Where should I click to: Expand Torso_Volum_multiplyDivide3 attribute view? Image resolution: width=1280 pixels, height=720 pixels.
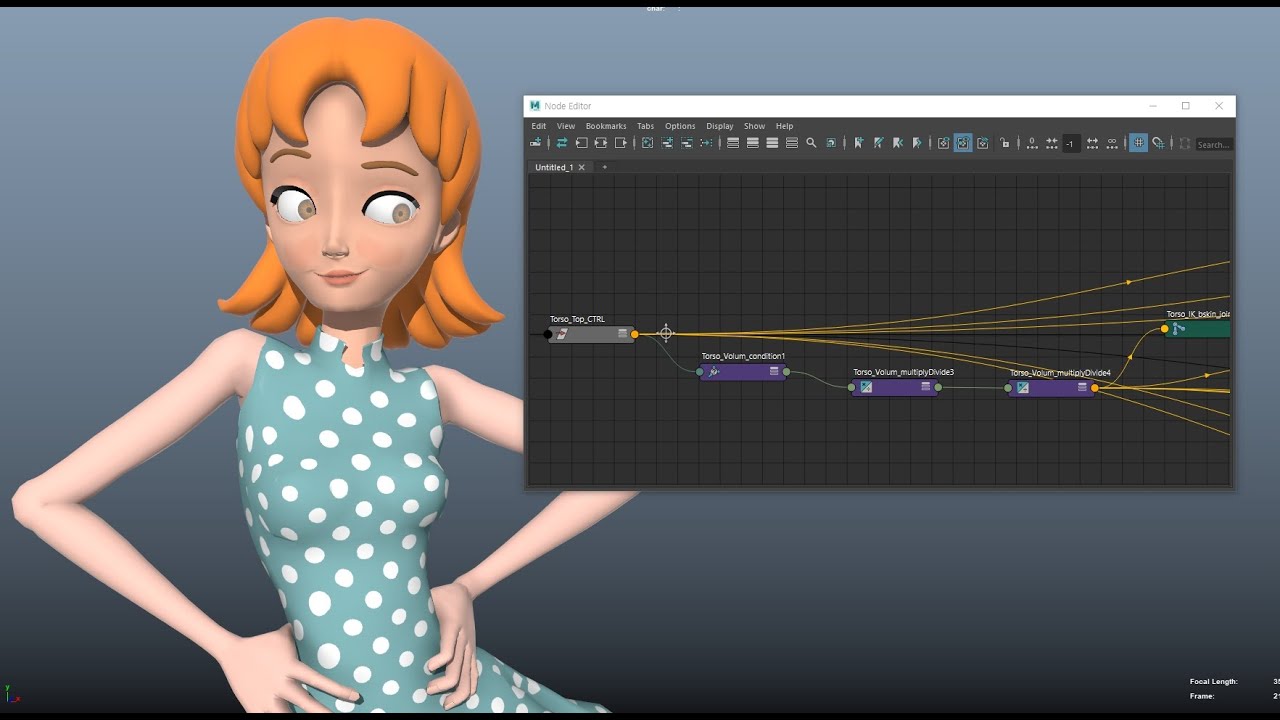point(926,387)
